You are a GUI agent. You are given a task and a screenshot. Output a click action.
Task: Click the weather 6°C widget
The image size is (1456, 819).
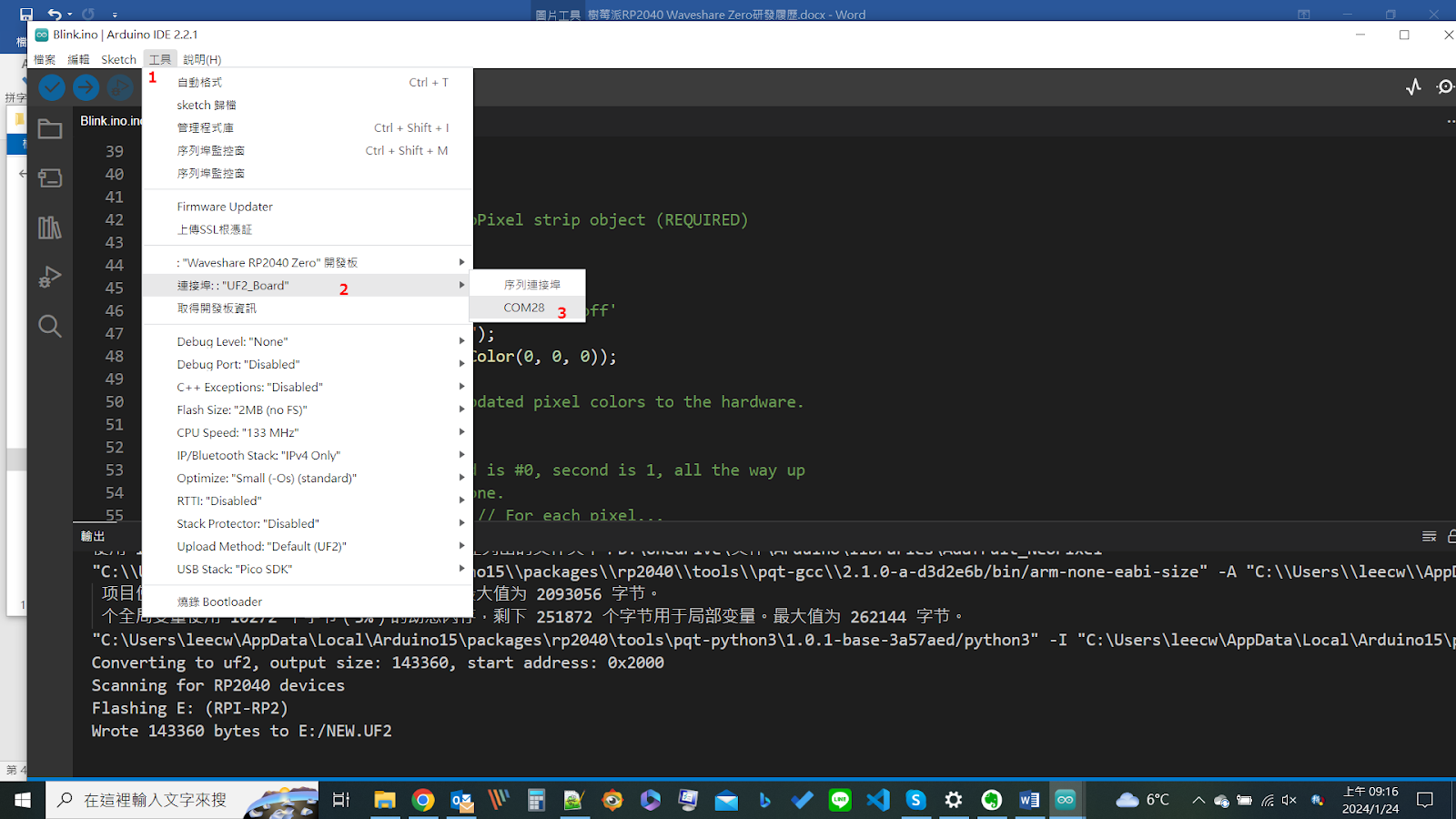pos(1143,800)
